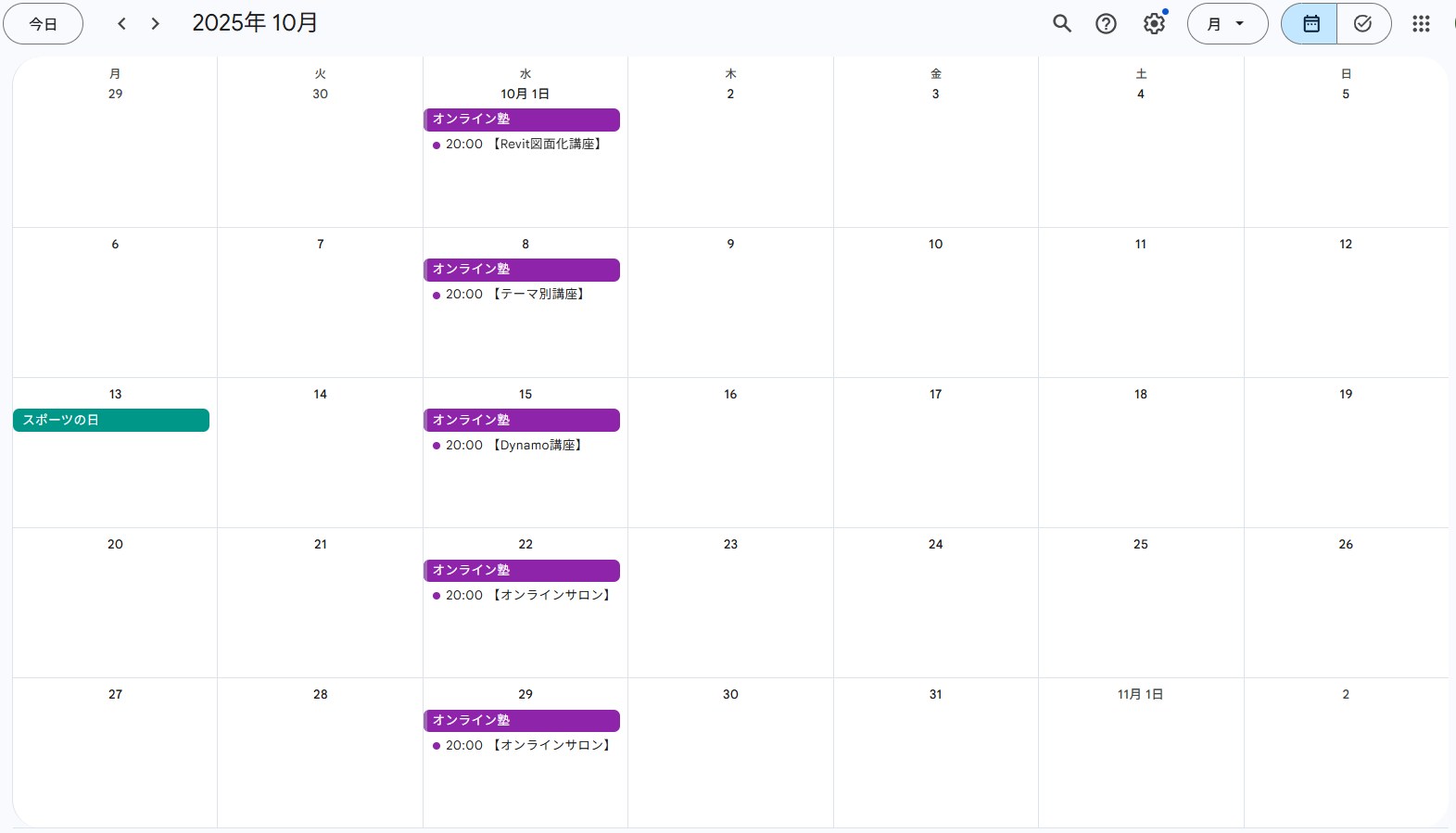This screenshot has width=1456, height=833.
Task: Open the search magnifier icon
Action: 1062,24
